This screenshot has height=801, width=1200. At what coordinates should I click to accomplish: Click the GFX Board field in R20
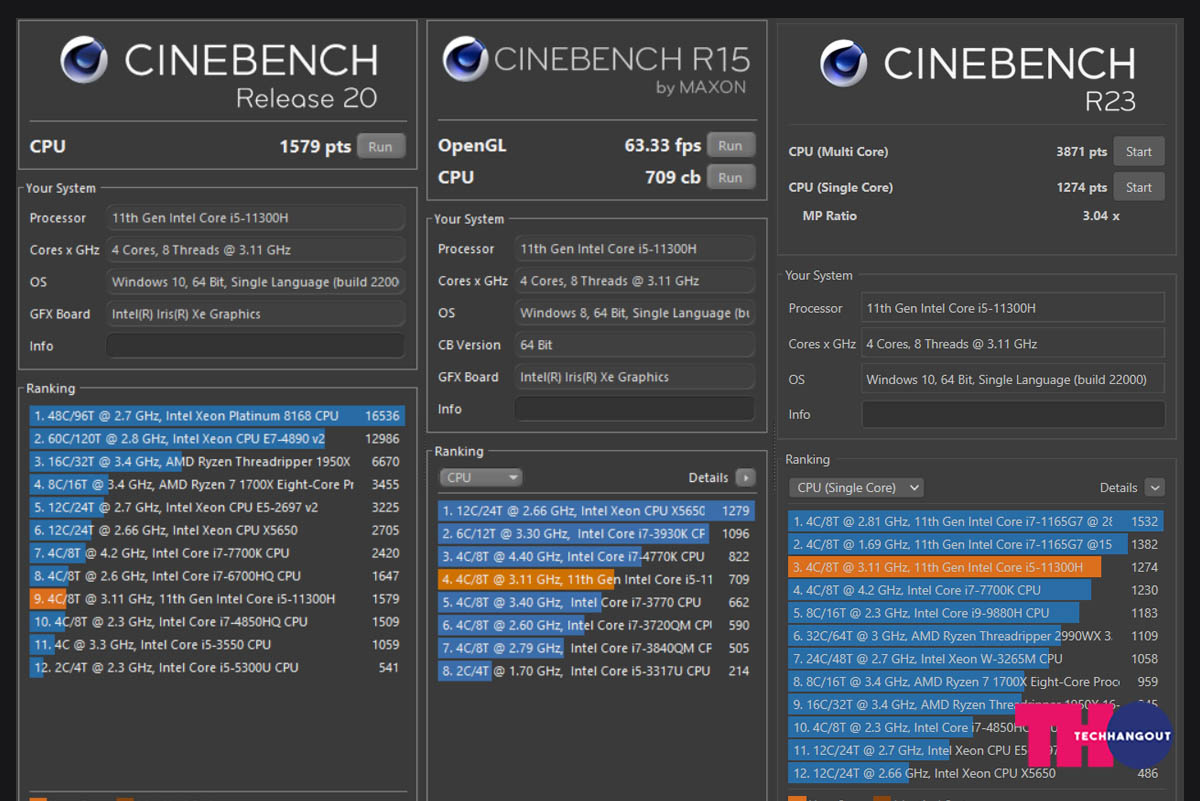click(255, 314)
